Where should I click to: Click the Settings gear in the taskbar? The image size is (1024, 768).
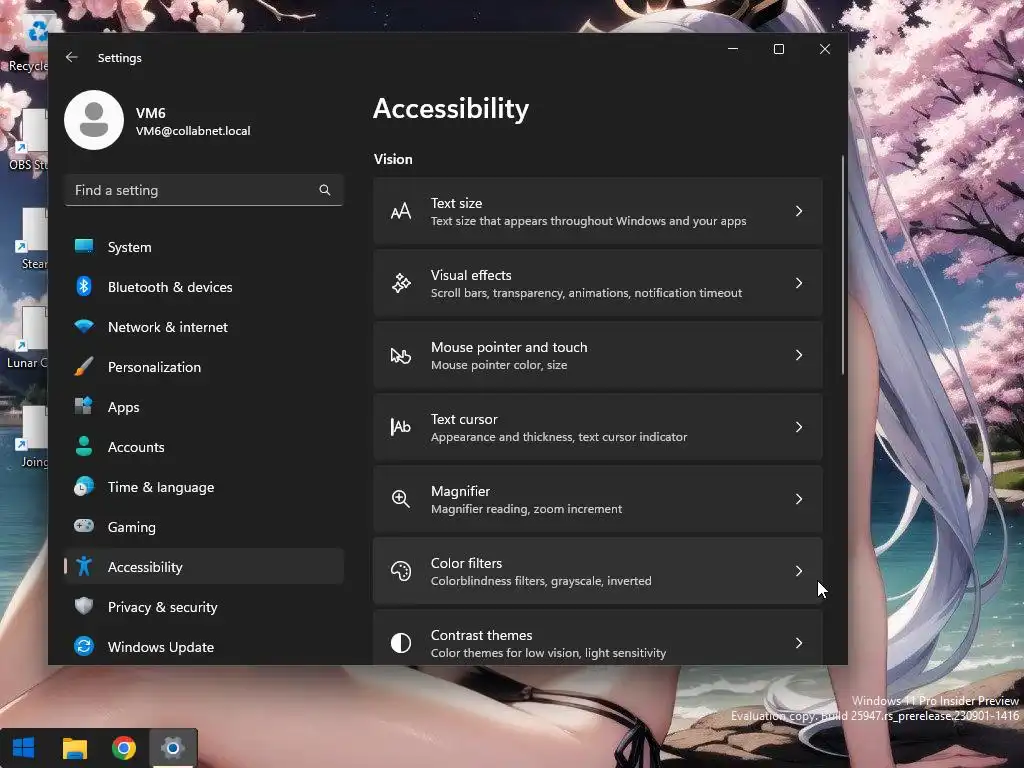tap(173, 748)
